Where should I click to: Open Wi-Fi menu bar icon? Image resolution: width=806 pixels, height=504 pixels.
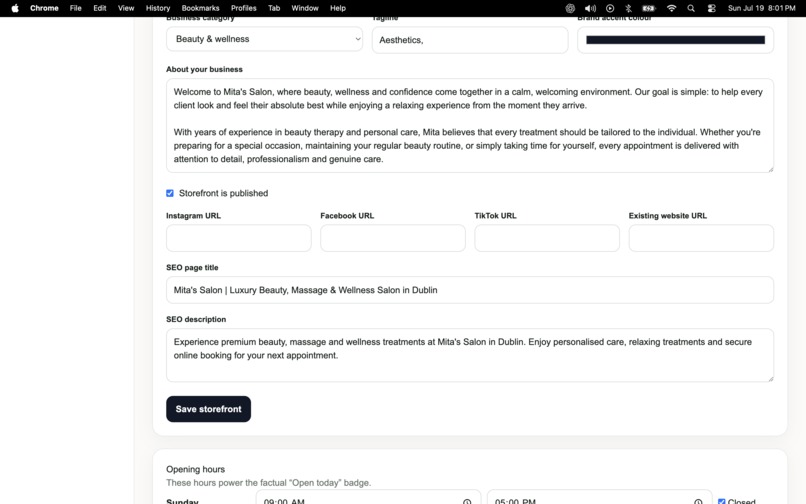point(671,8)
